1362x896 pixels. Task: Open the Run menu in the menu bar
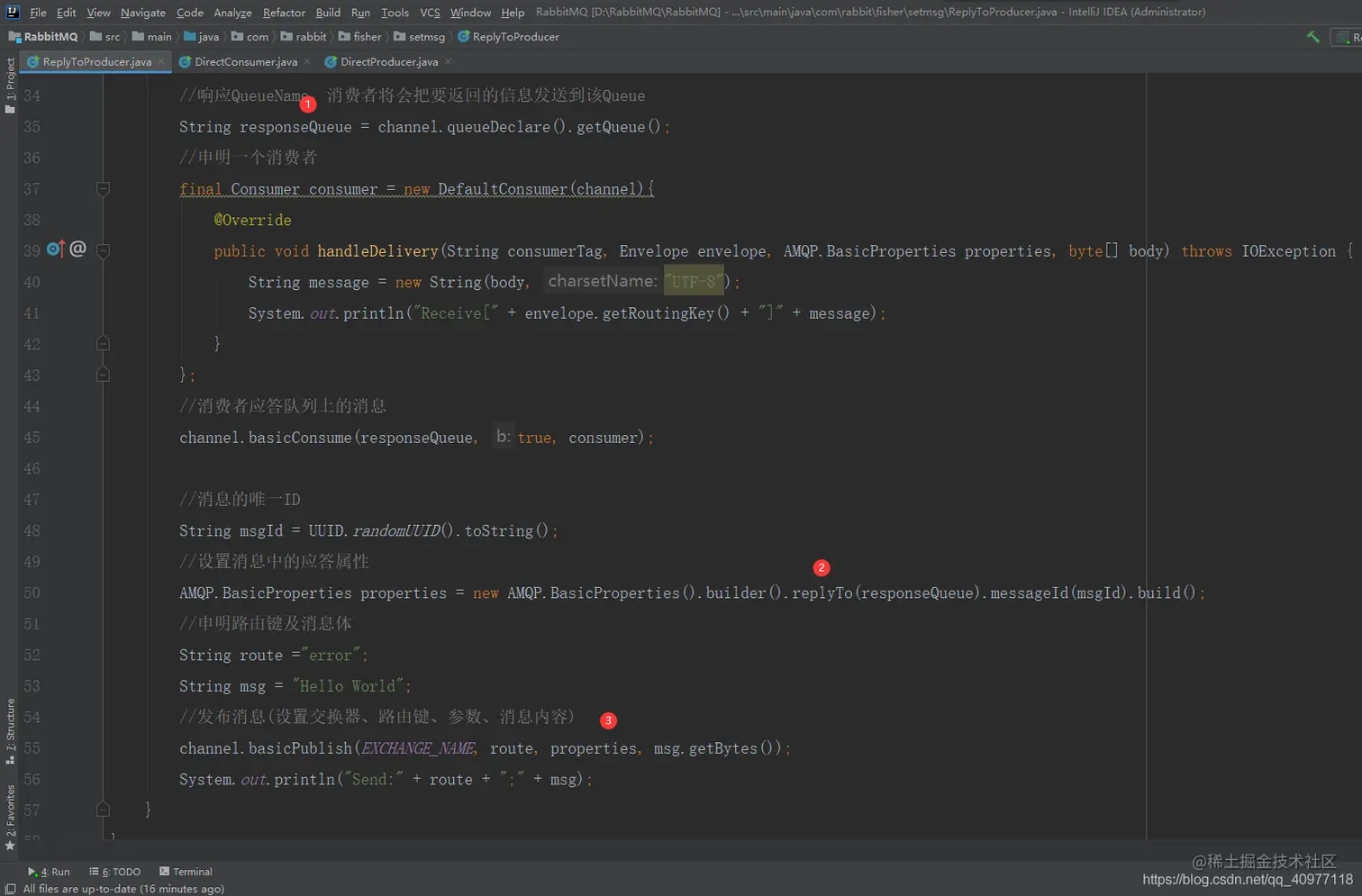click(x=360, y=13)
